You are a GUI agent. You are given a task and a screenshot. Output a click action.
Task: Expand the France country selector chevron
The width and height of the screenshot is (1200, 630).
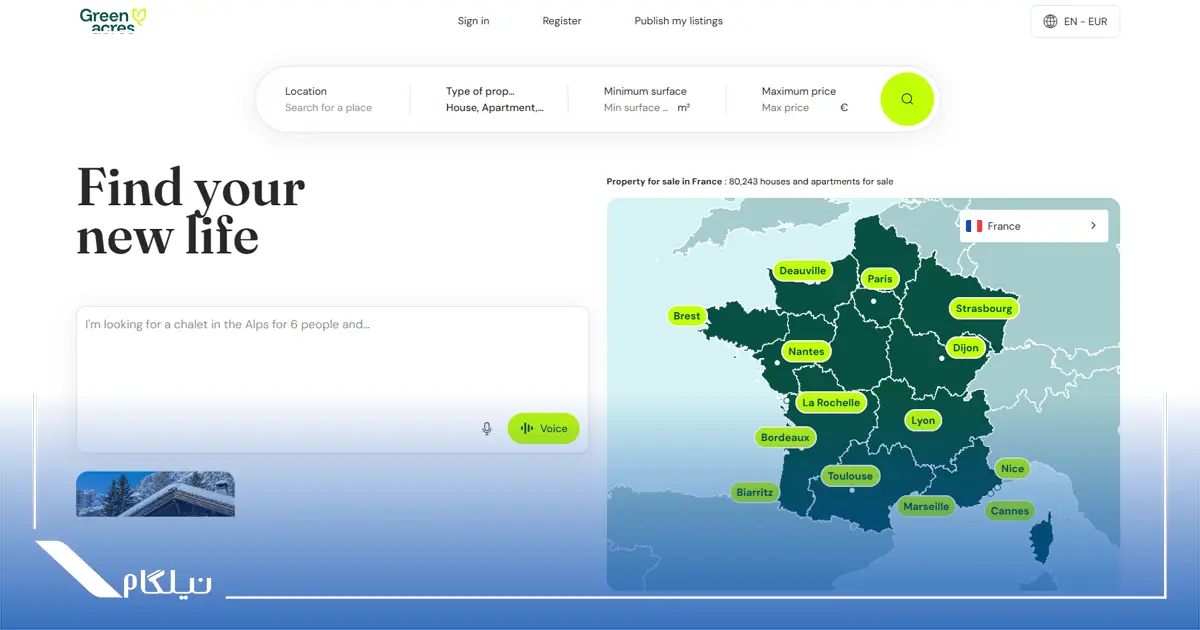(1093, 226)
